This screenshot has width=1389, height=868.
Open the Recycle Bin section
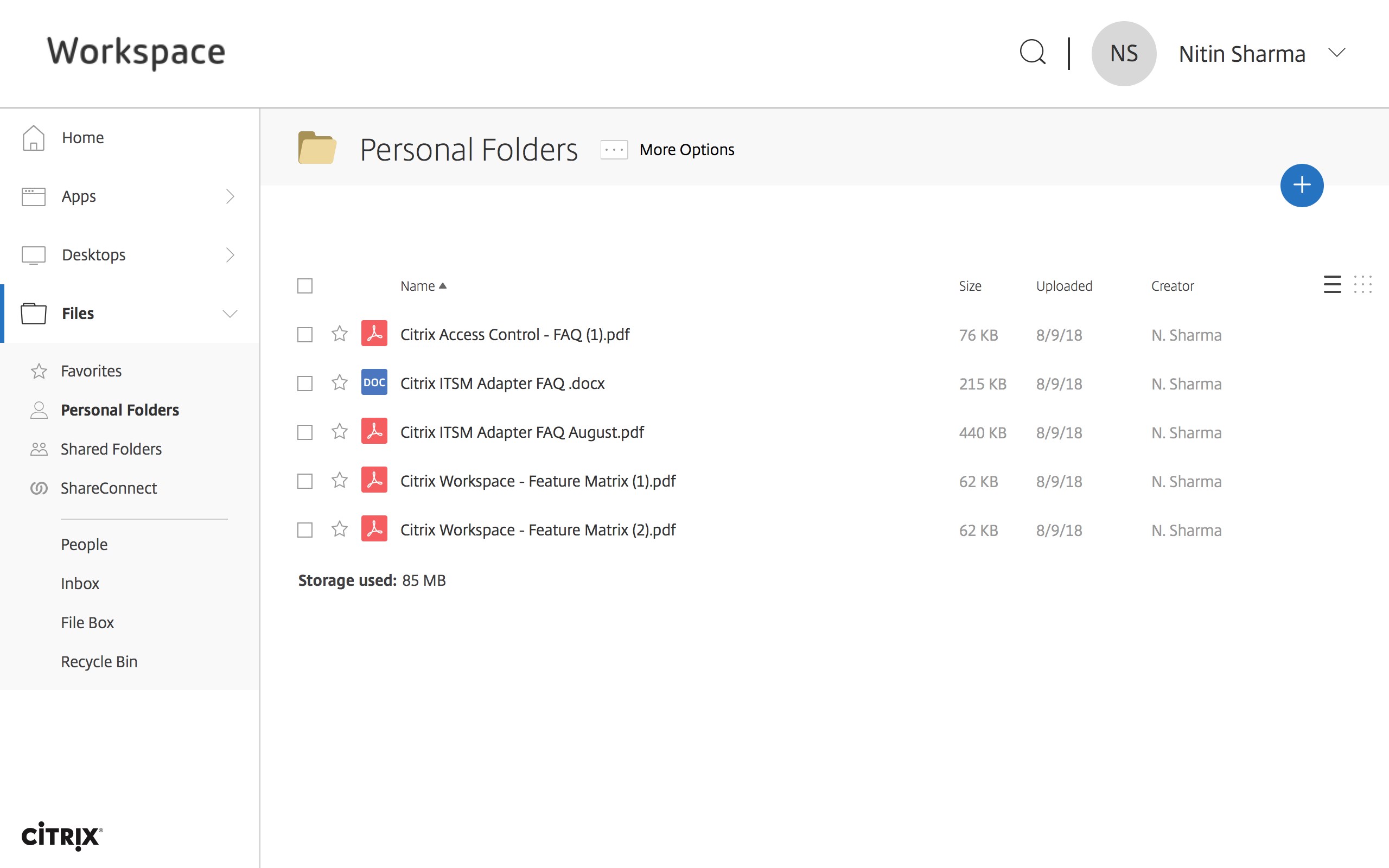click(99, 661)
